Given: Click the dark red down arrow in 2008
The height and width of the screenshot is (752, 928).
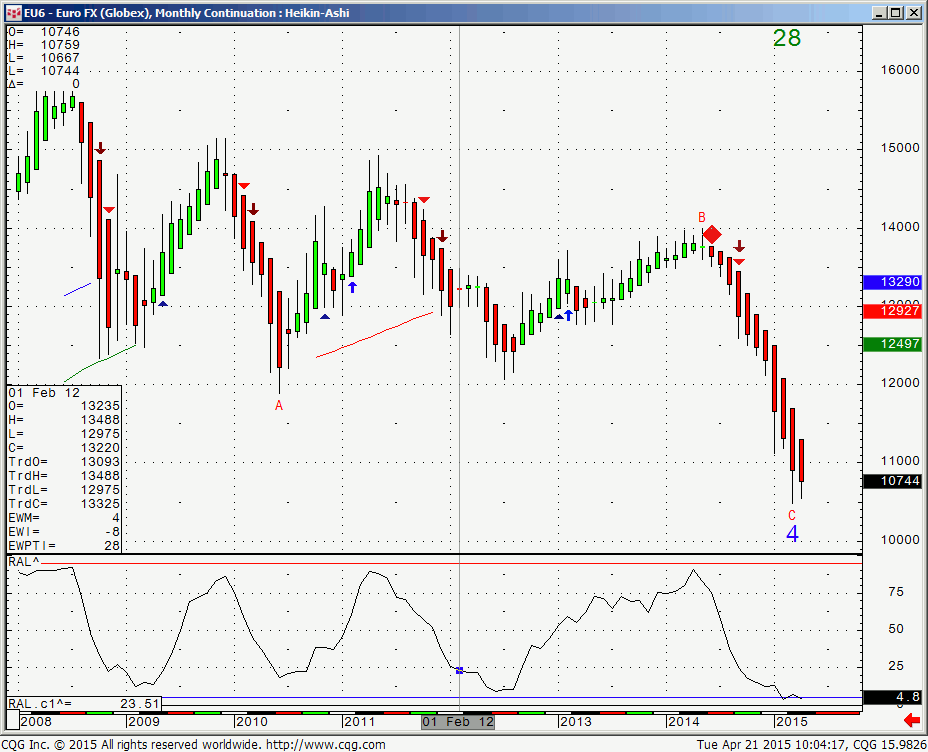Looking at the screenshot, I should click(x=100, y=149).
